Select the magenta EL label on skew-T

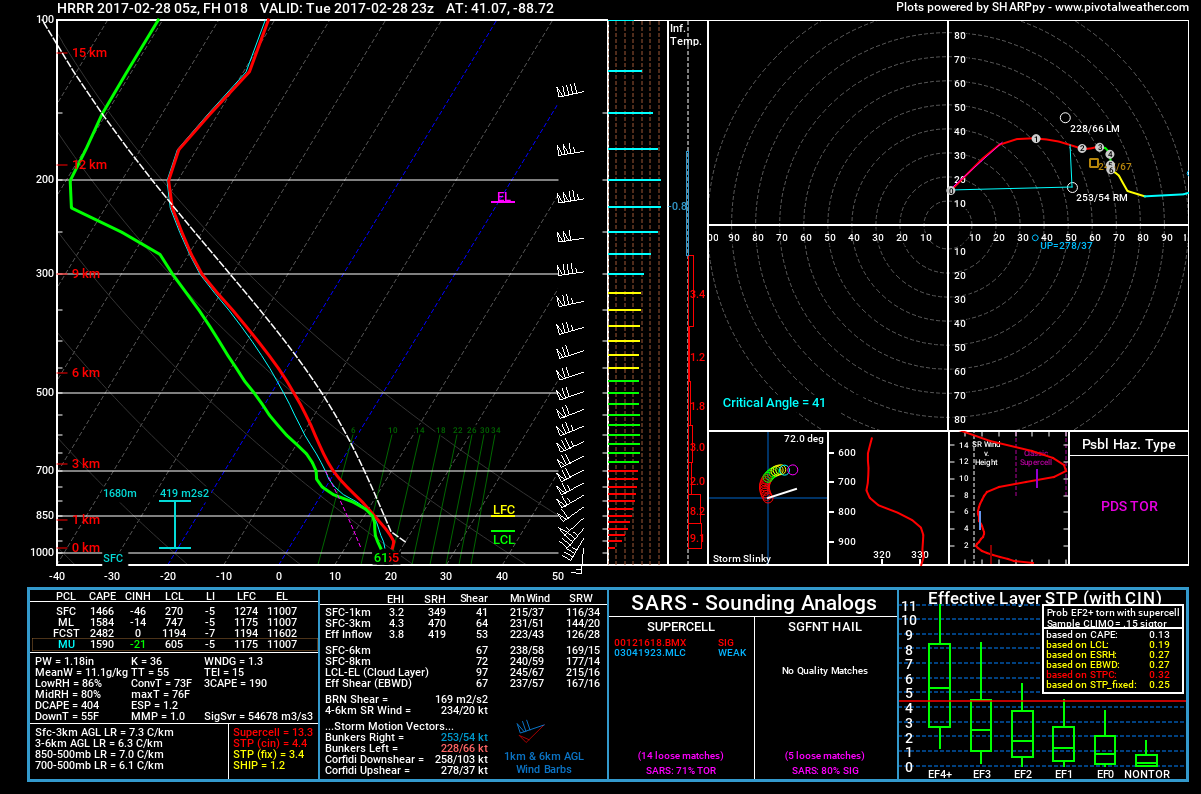pyautogui.click(x=503, y=197)
